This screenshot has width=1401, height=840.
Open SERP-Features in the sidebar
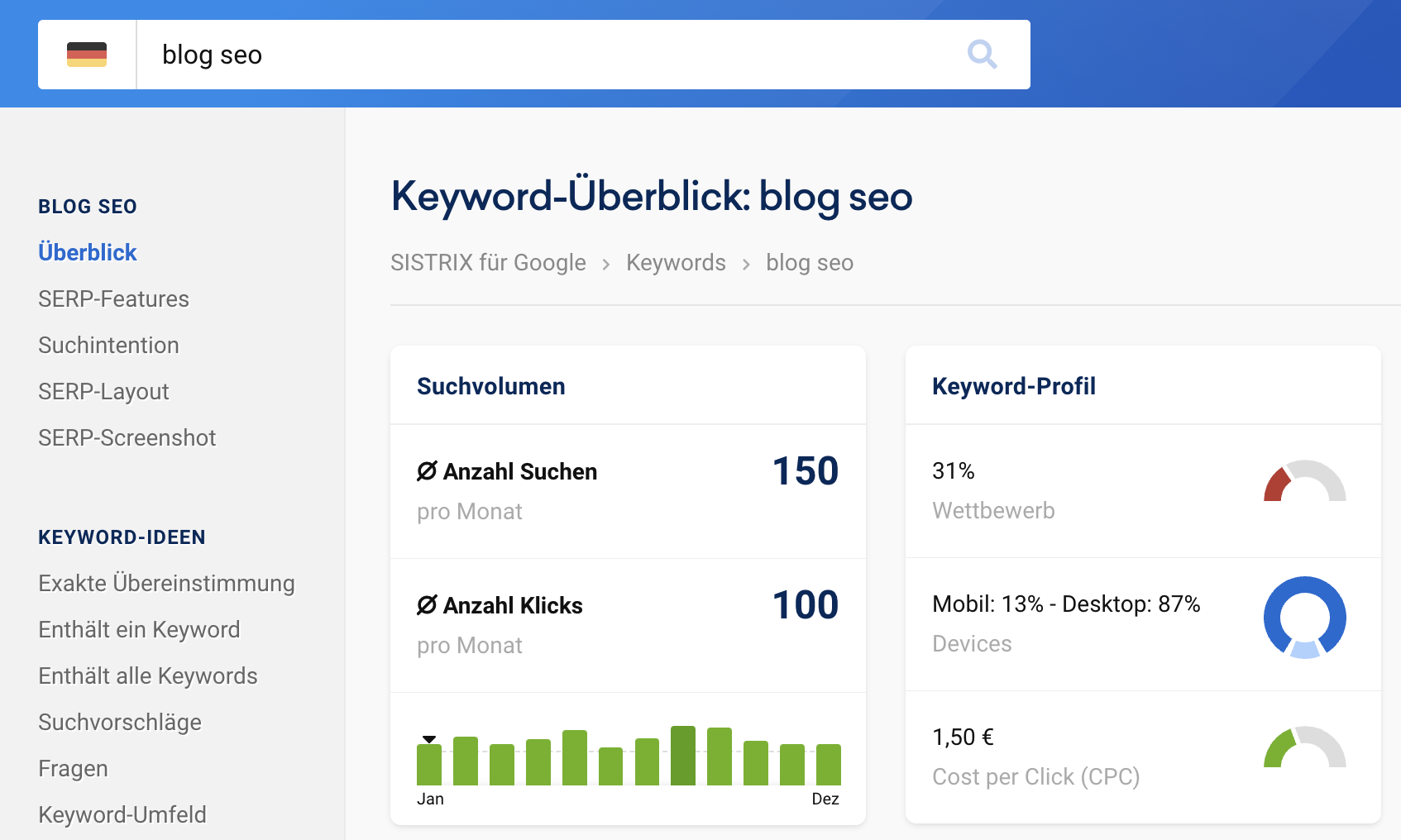tap(113, 298)
